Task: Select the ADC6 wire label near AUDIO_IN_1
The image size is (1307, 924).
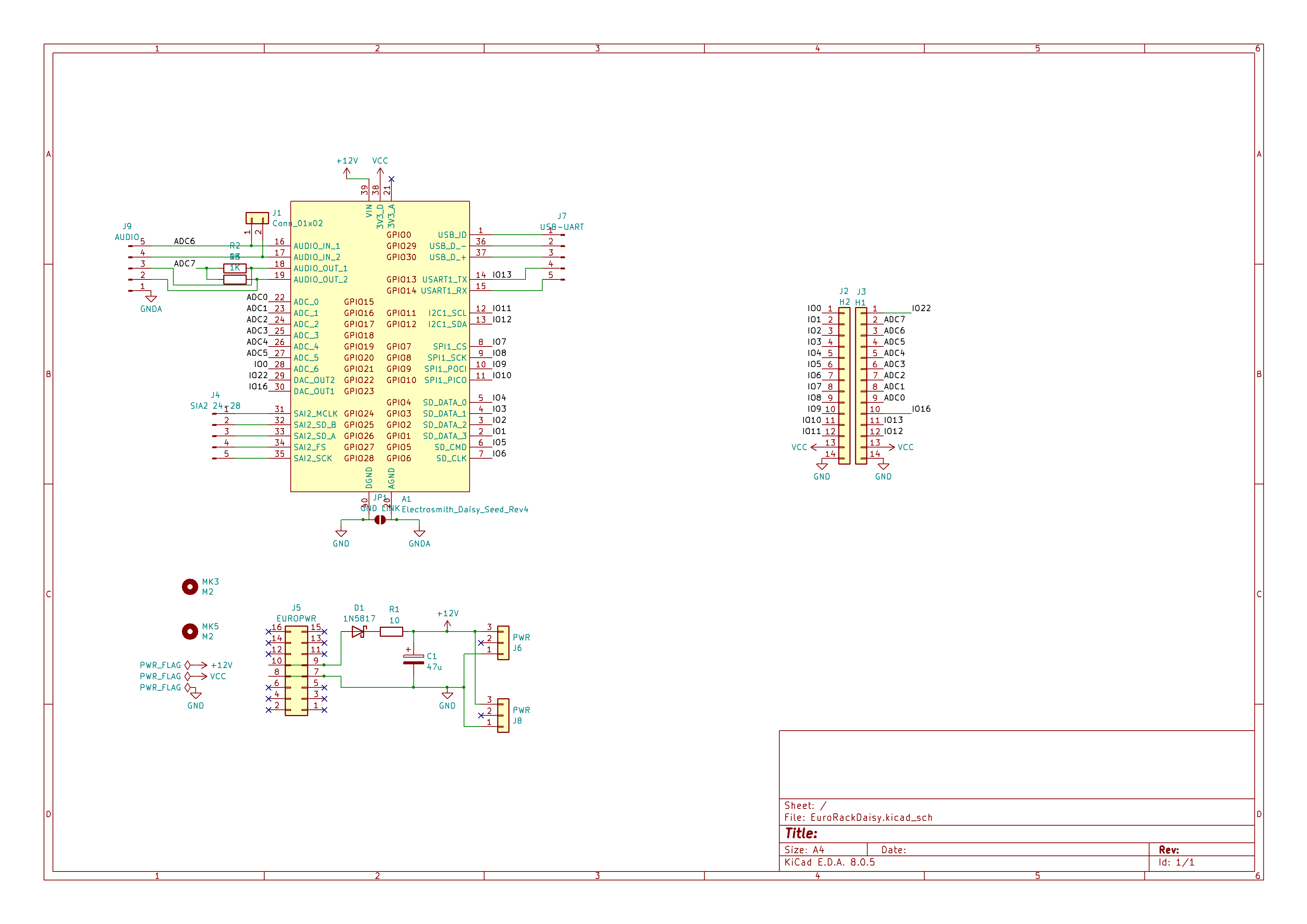Action: (184, 241)
